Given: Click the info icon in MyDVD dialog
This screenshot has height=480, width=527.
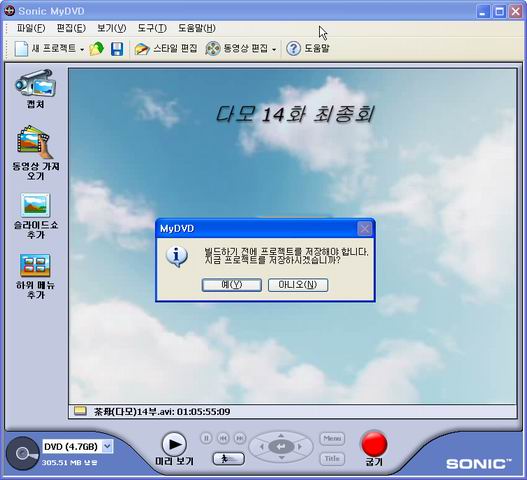Looking at the screenshot, I should 177,256.
